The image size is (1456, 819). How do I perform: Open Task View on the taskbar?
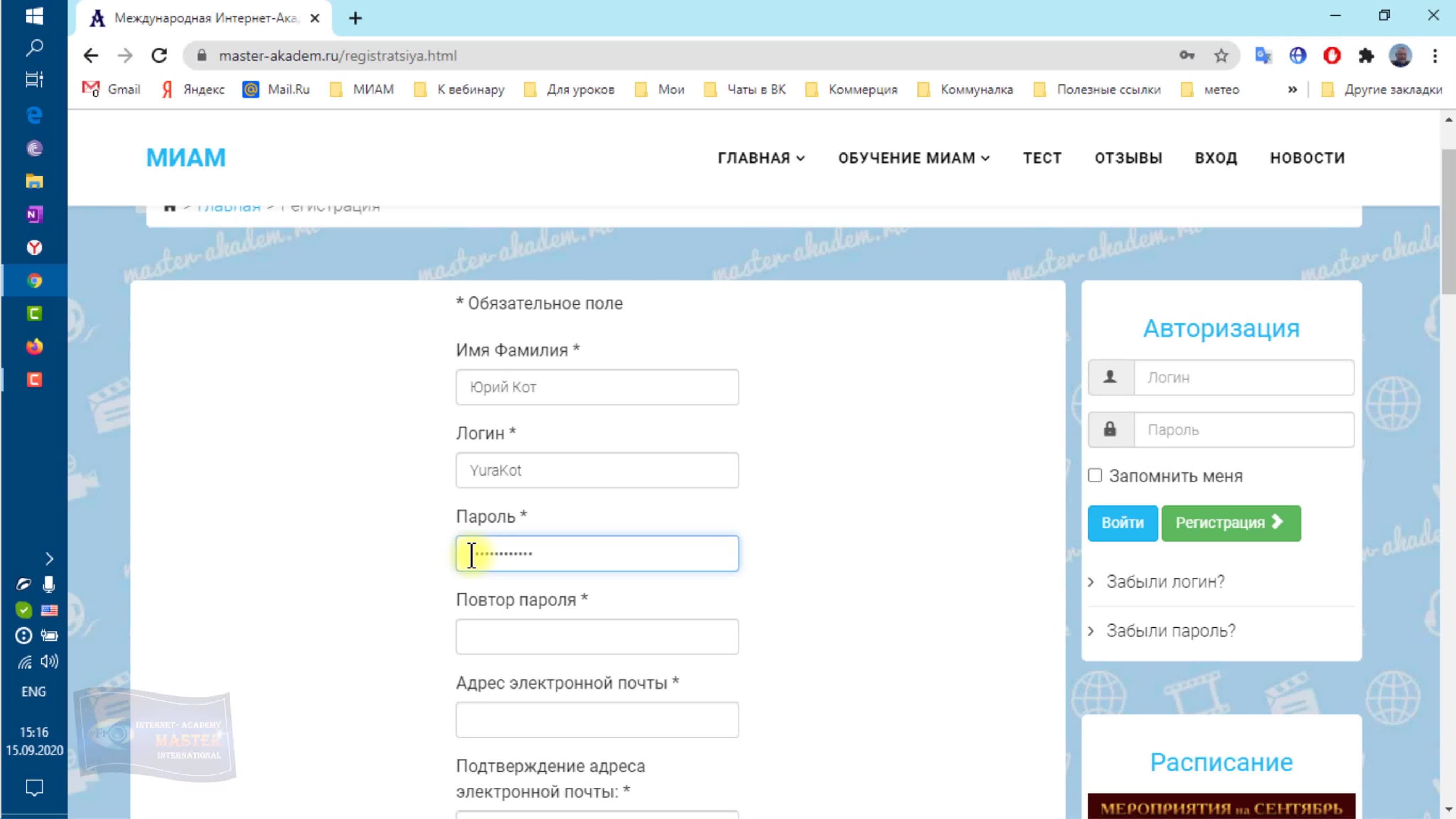(34, 80)
